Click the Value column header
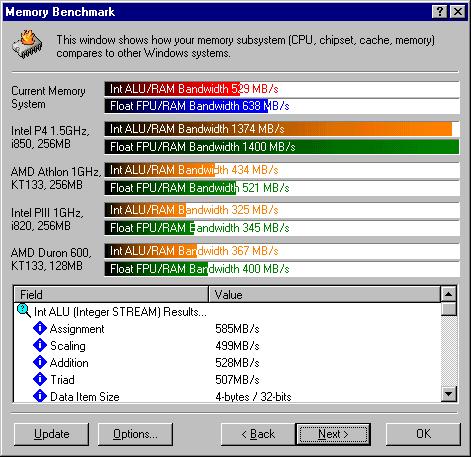Viewport: 471px width, 457px height. click(324, 294)
